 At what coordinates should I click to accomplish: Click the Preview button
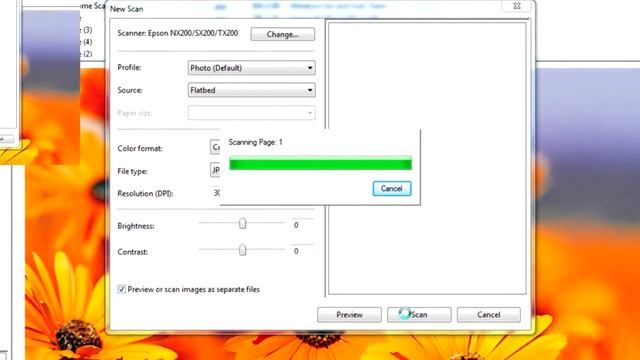[x=349, y=315]
